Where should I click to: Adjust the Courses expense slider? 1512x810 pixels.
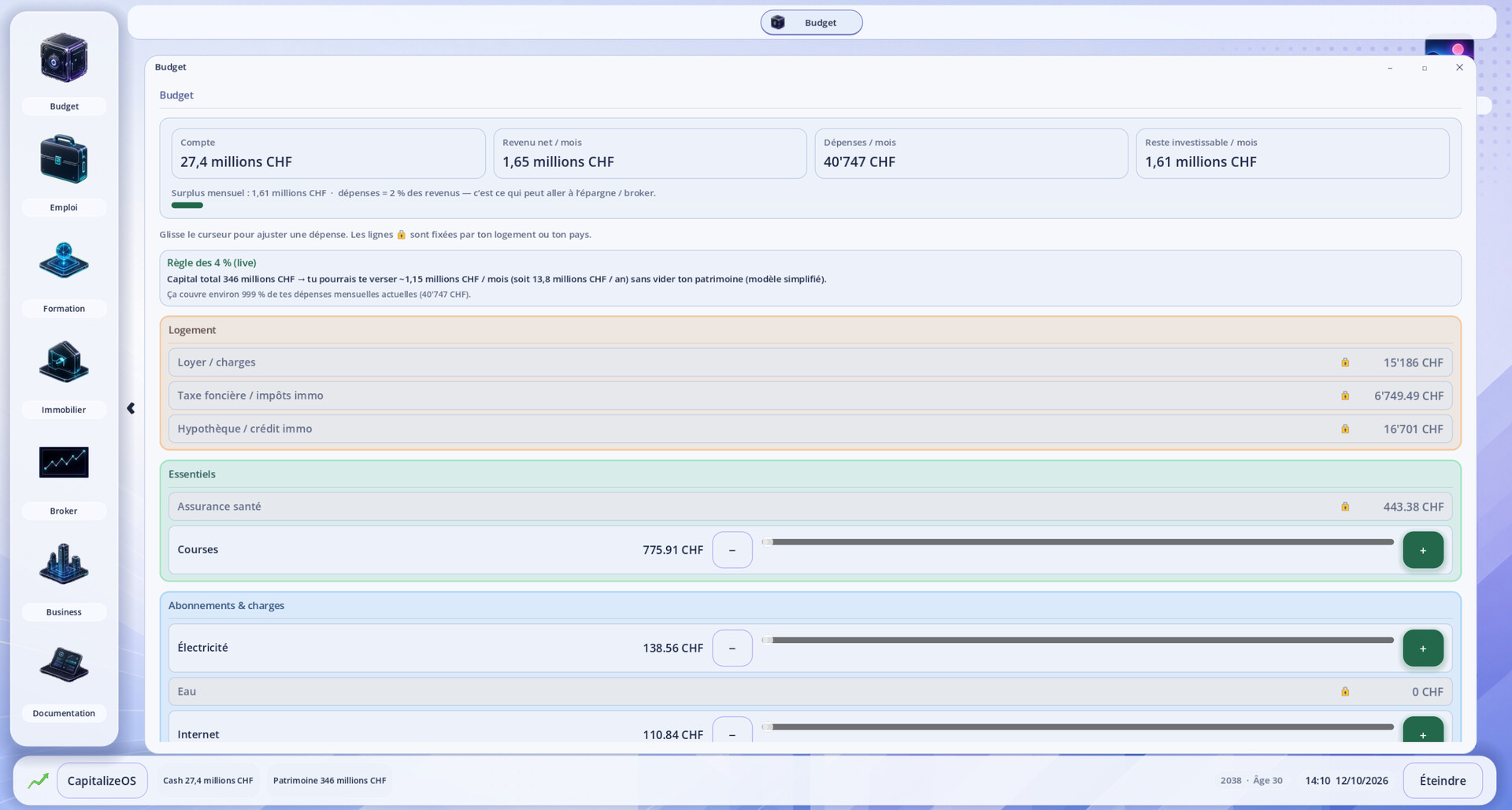point(1077,542)
